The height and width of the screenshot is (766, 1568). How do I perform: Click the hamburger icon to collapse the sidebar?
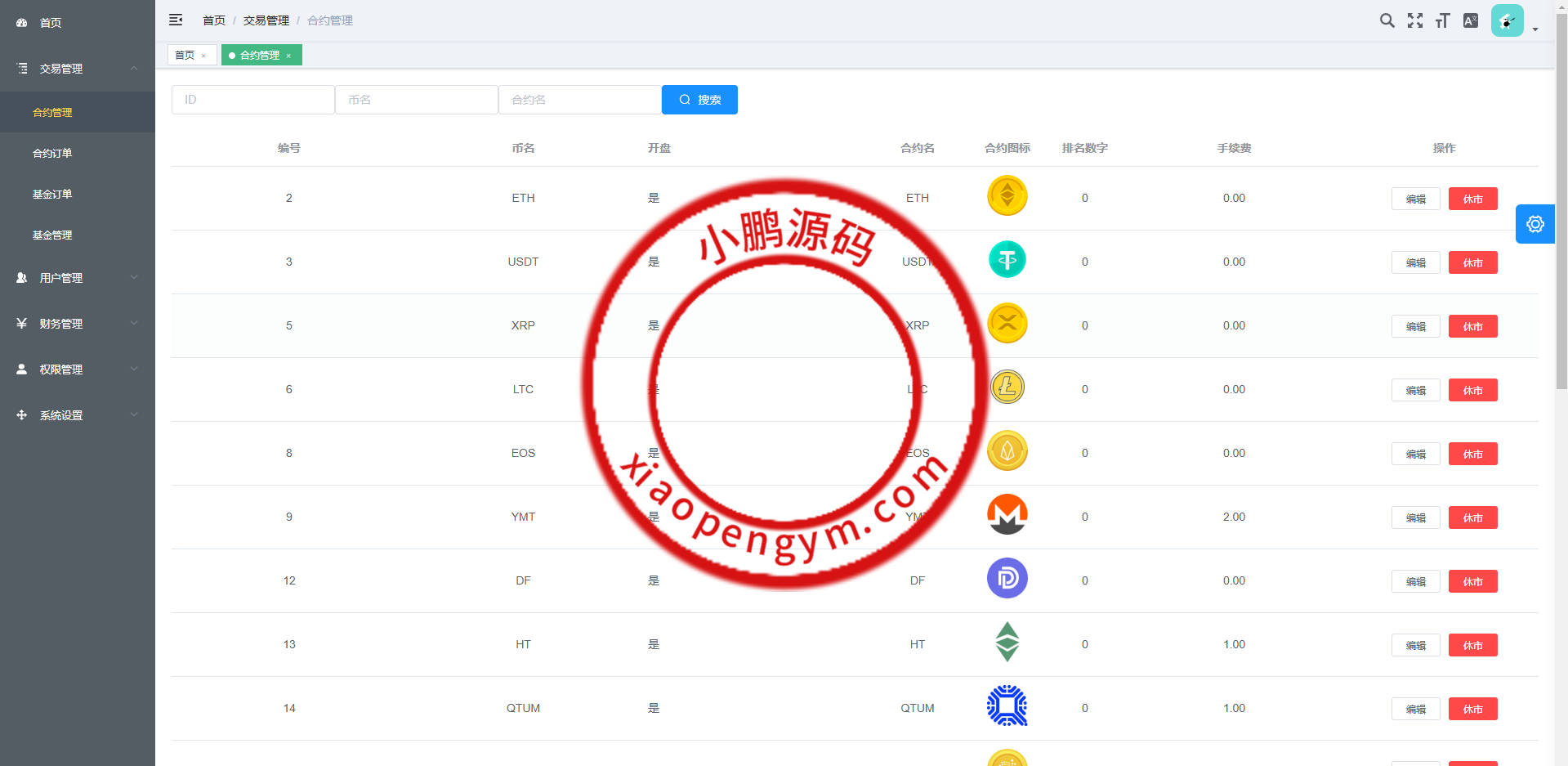(176, 20)
